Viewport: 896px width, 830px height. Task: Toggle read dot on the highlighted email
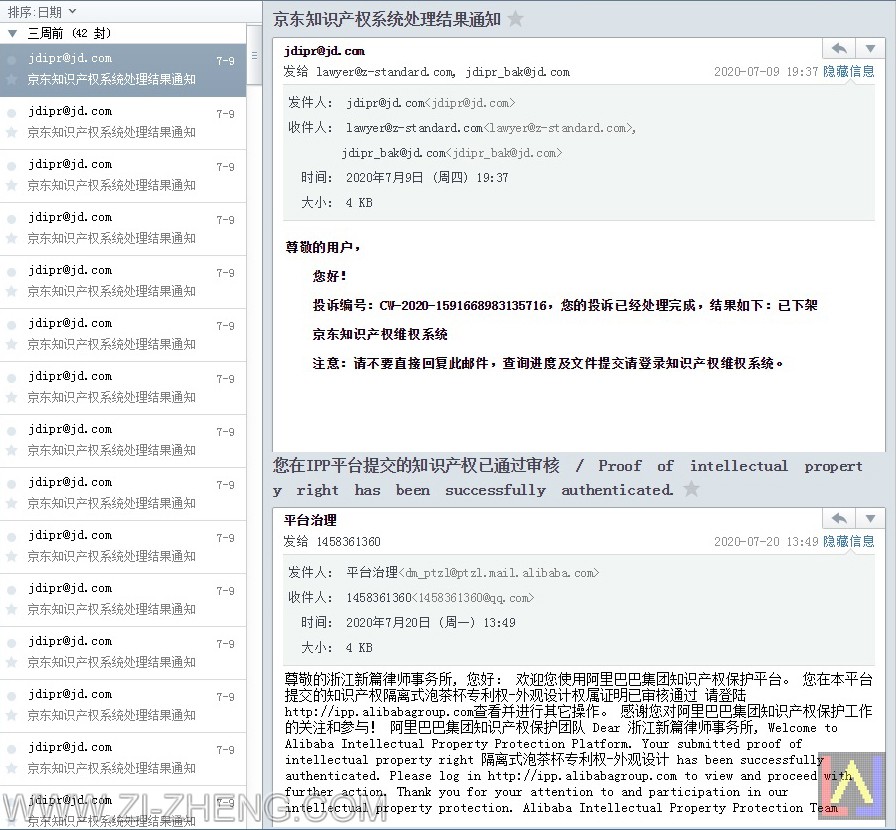pyautogui.click(x=11, y=59)
